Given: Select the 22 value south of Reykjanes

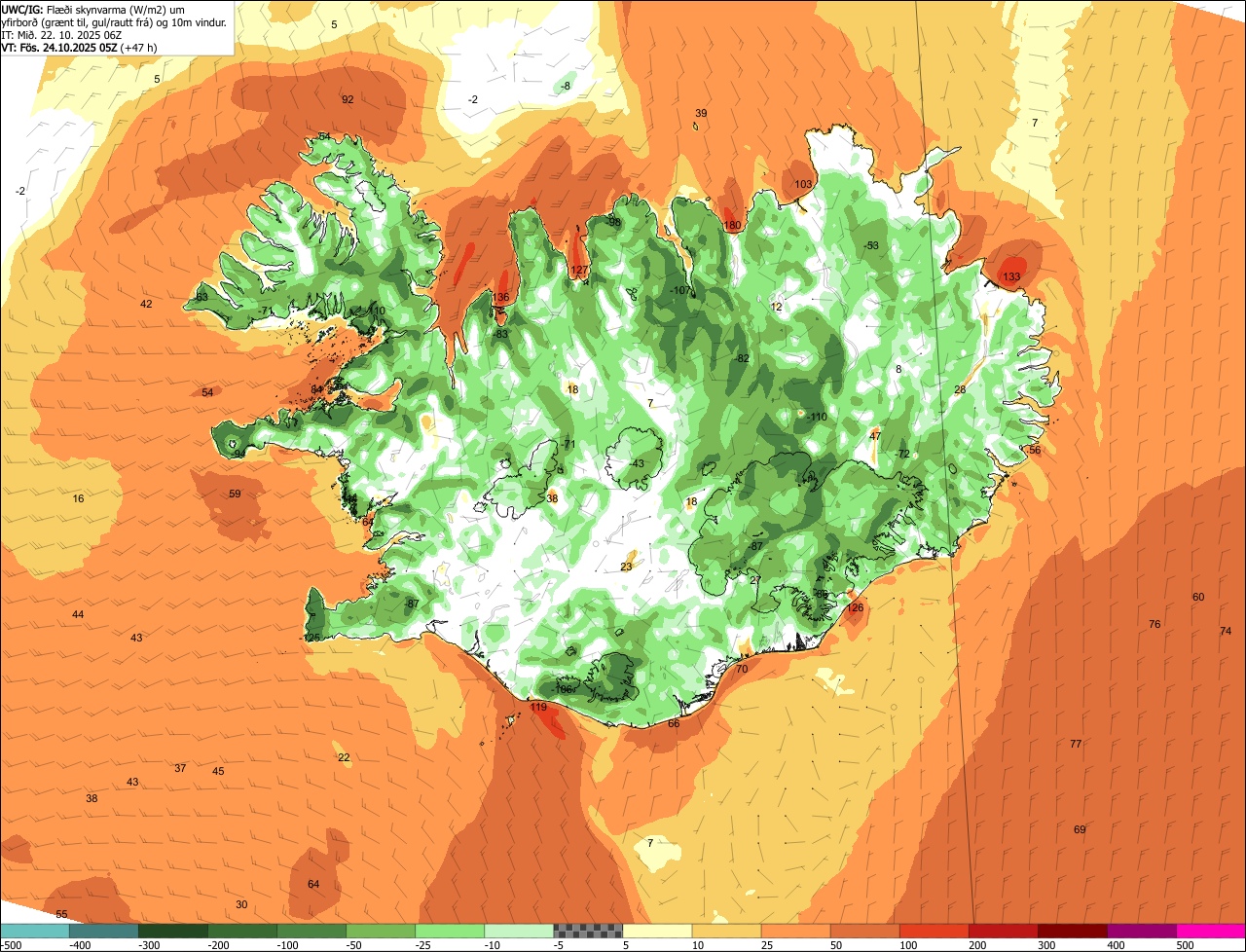Looking at the screenshot, I should (x=344, y=757).
